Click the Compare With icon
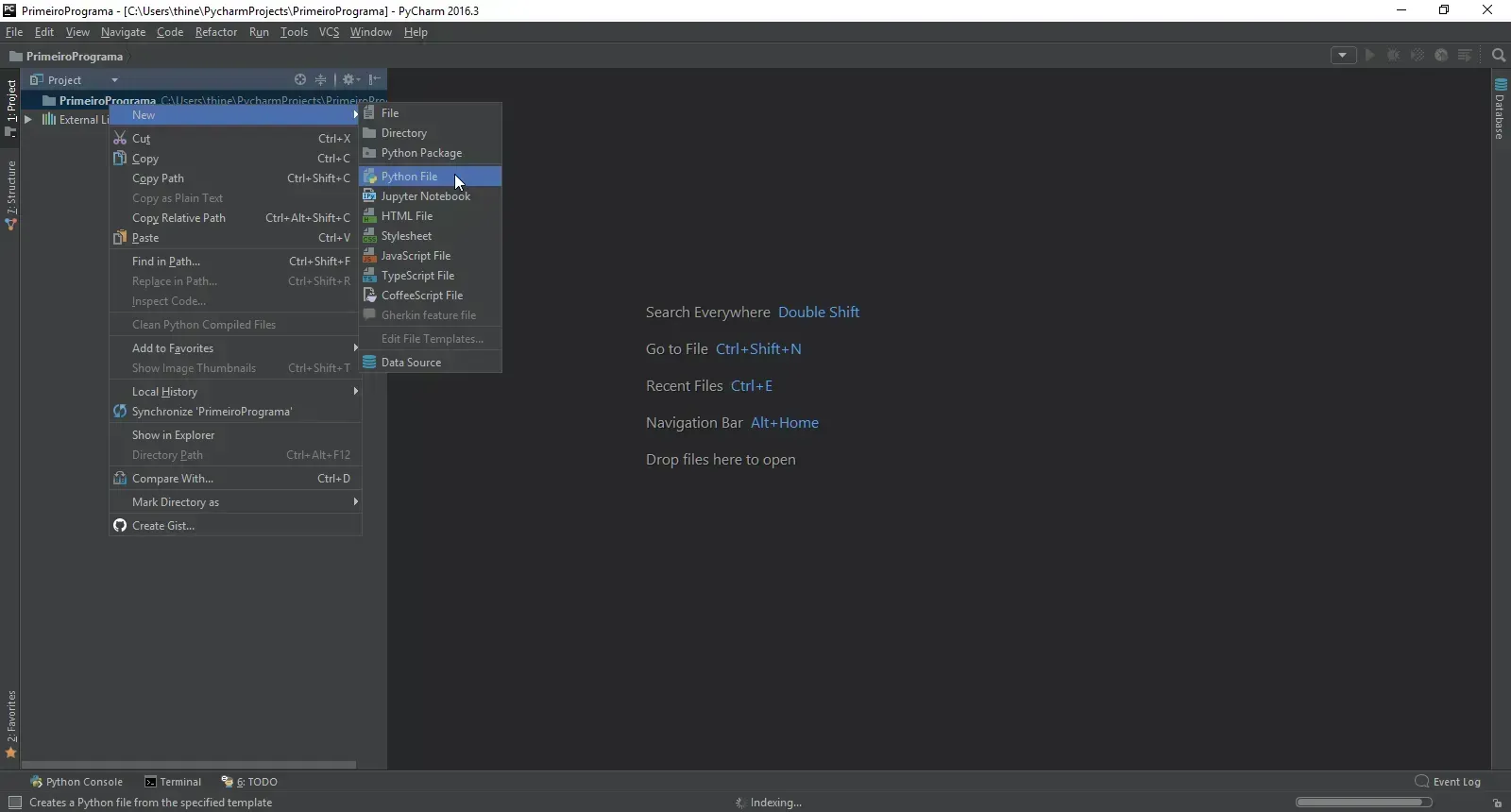Screen dimensions: 1511x812 [x=120, y=479]
